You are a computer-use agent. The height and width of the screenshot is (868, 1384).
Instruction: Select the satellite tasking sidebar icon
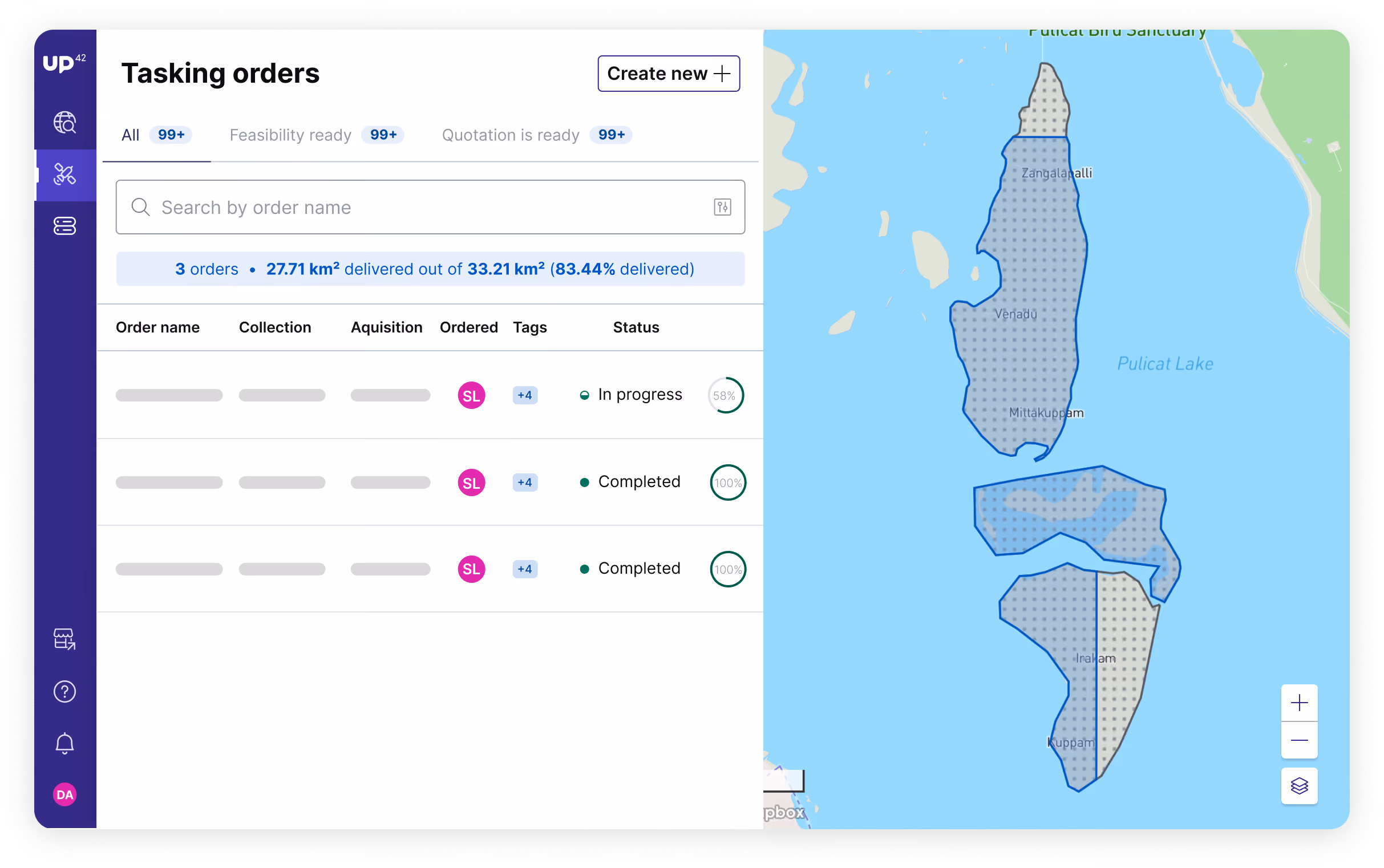click(64, 175)
